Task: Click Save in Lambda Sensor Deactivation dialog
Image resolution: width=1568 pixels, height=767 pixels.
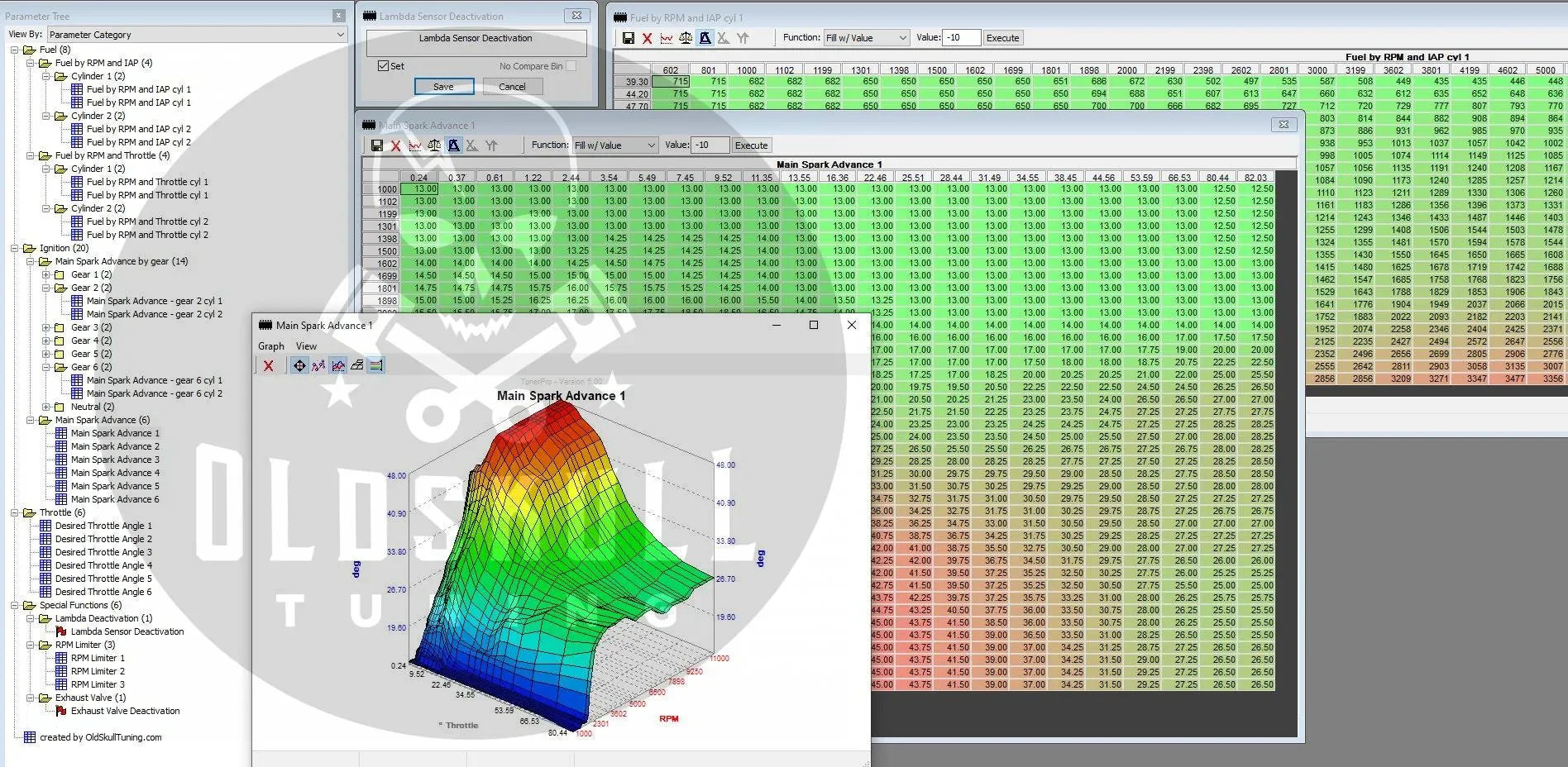Action: (x=443, y=87)
